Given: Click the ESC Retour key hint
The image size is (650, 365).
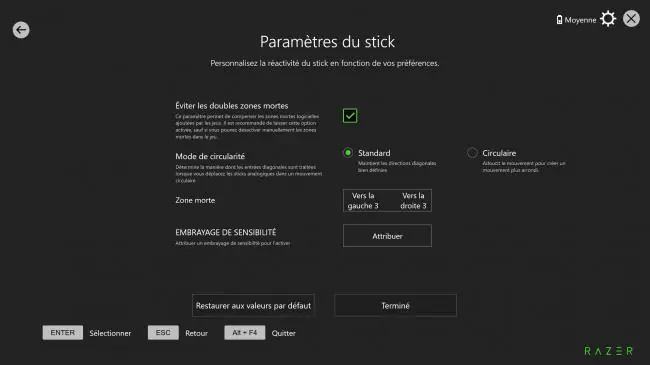Looking at the screenshot, I should tap(178, 333).
